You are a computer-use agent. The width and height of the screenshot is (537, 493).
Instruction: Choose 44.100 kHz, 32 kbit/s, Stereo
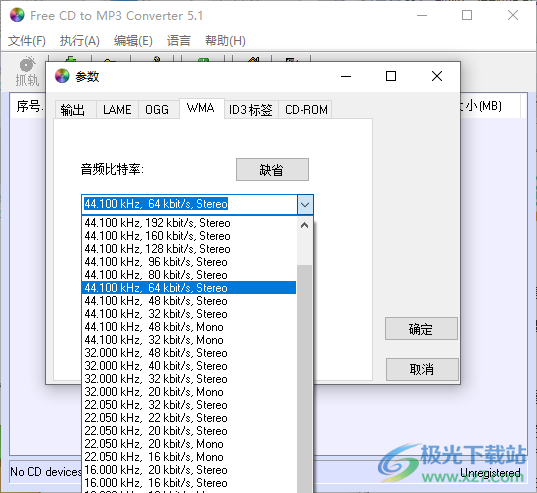click(189, 314)
